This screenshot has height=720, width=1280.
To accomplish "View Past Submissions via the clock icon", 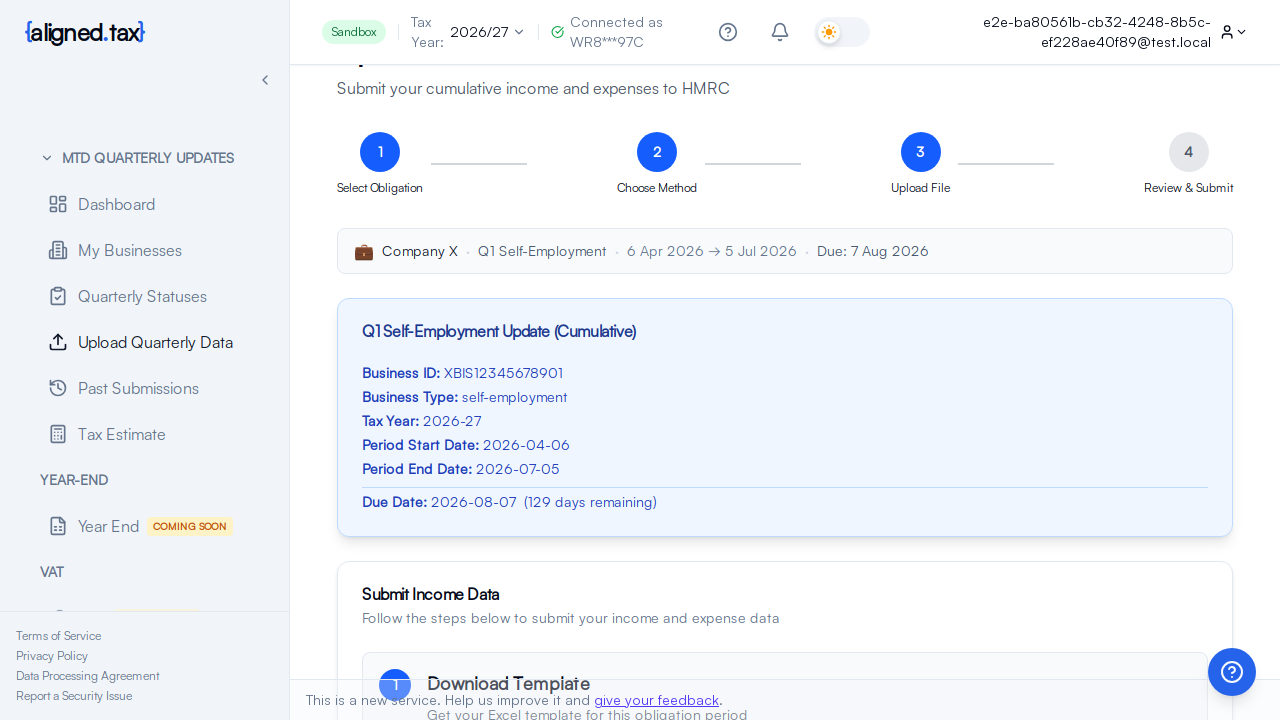I will coord(58,388).
